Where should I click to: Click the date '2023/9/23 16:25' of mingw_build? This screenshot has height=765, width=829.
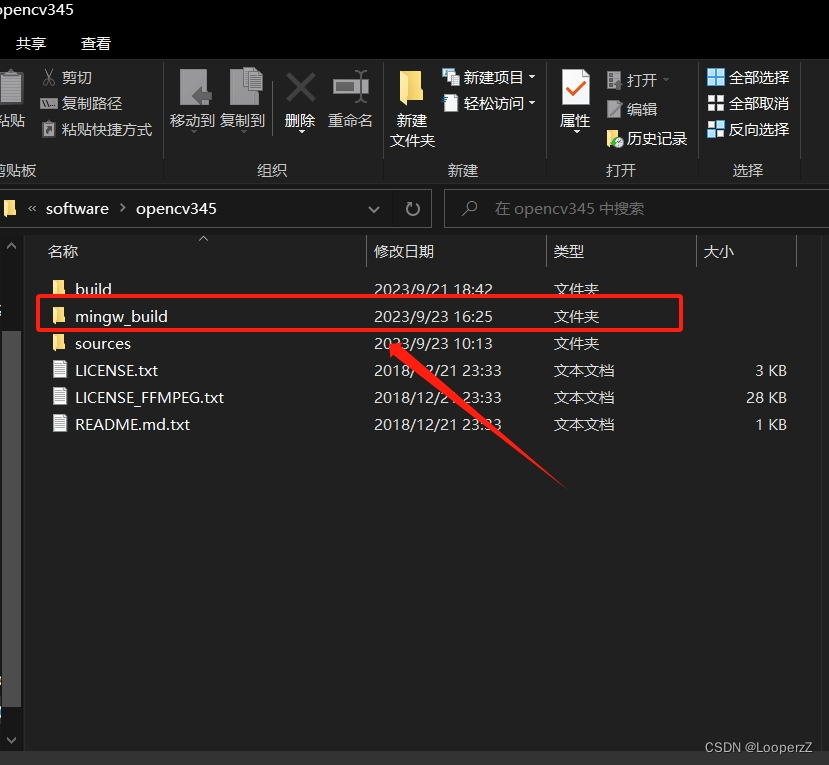(433, 316)
